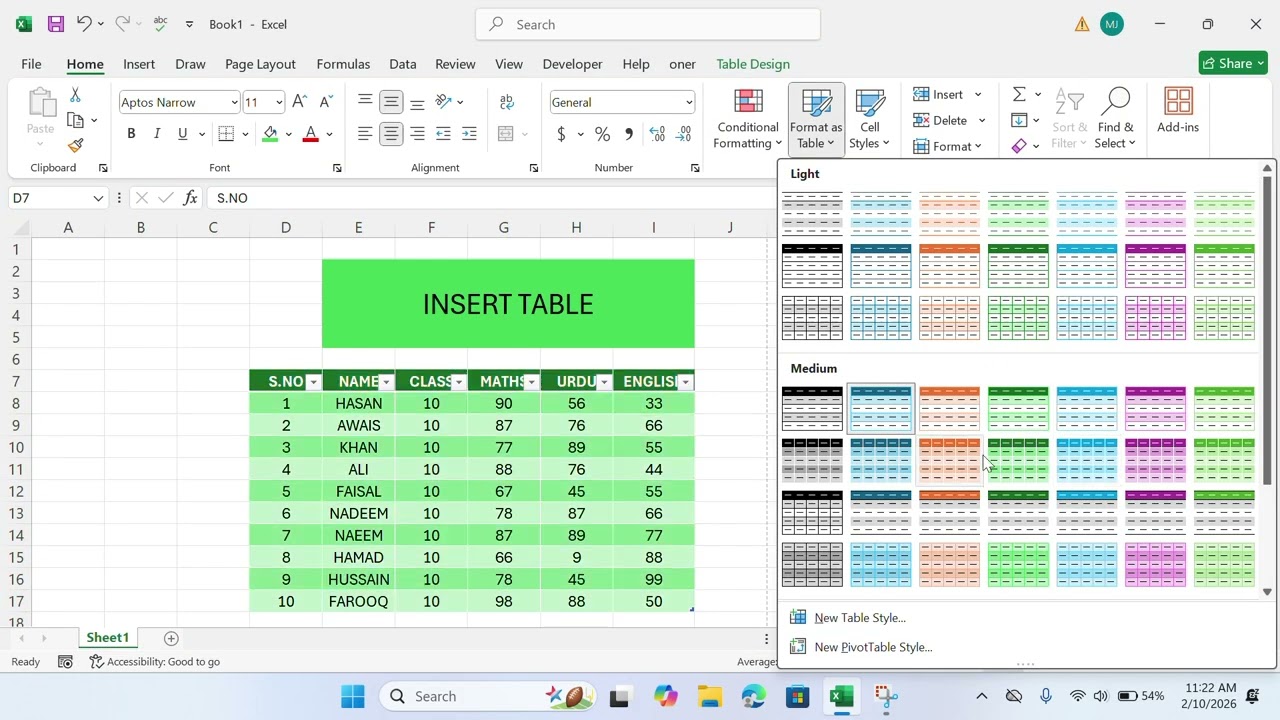Toggle Bold formatting
The height and width of the screenshot is (720, 1280).
coord(131,134)
